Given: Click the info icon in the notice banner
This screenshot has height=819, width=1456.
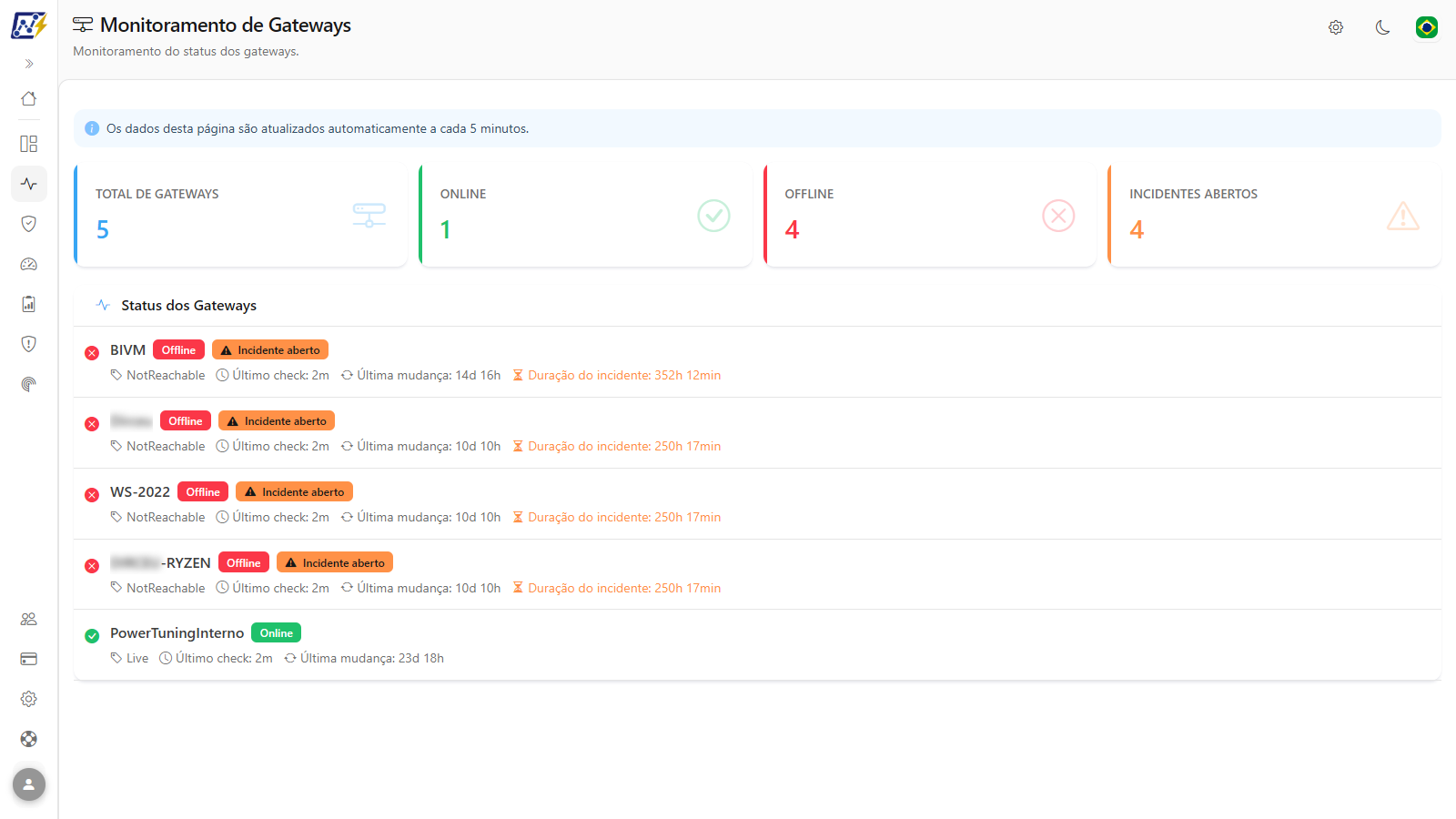Looking at the screenshot, I should coord(92,128).
